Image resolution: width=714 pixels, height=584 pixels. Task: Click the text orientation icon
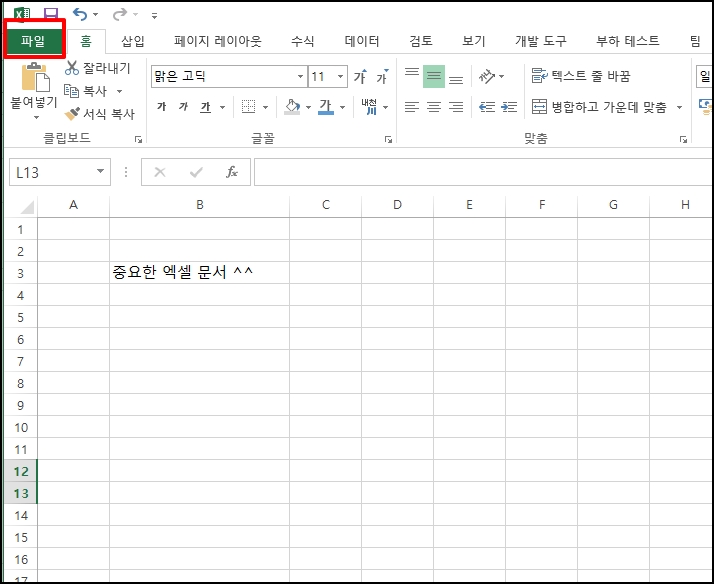[486, 76]
